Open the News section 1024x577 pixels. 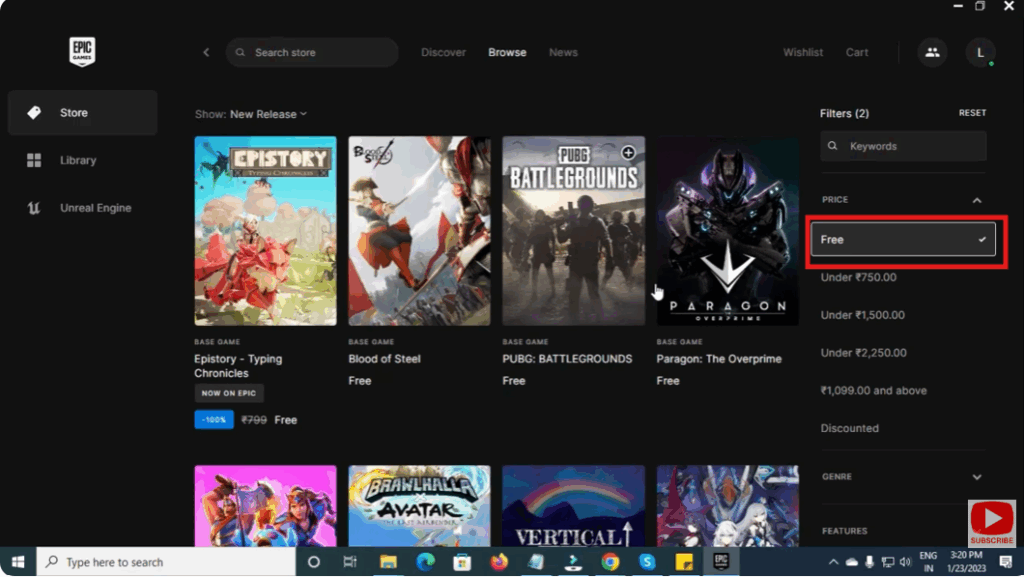pos(563,52)
